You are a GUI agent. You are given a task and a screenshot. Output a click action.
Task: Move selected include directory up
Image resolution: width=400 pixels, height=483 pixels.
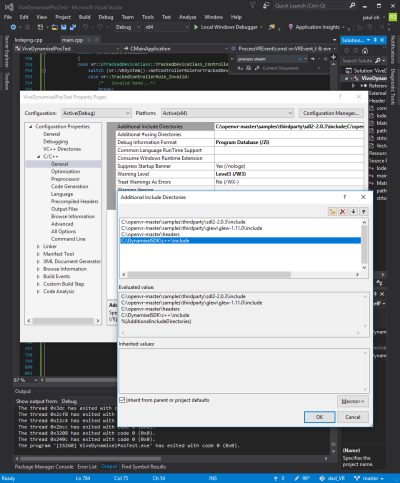(364, 211)
